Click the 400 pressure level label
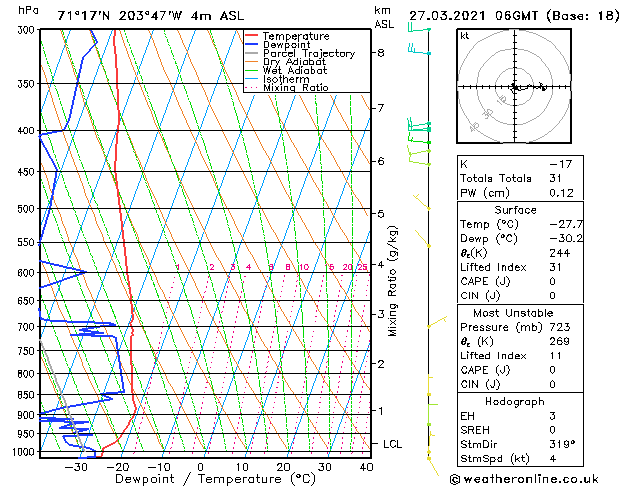 click(x=28, y=131)
